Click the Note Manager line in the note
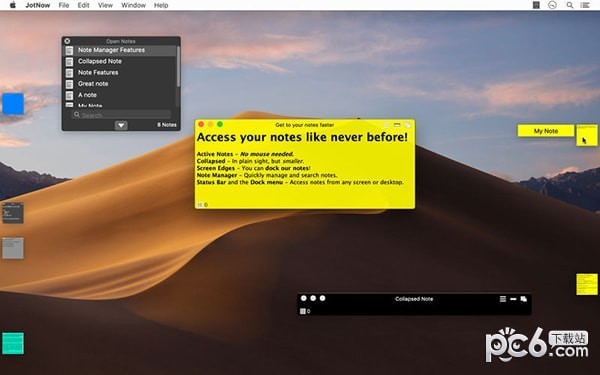This screenshot has height=375, width=600. pyautogui.click(x=267, y=175)
